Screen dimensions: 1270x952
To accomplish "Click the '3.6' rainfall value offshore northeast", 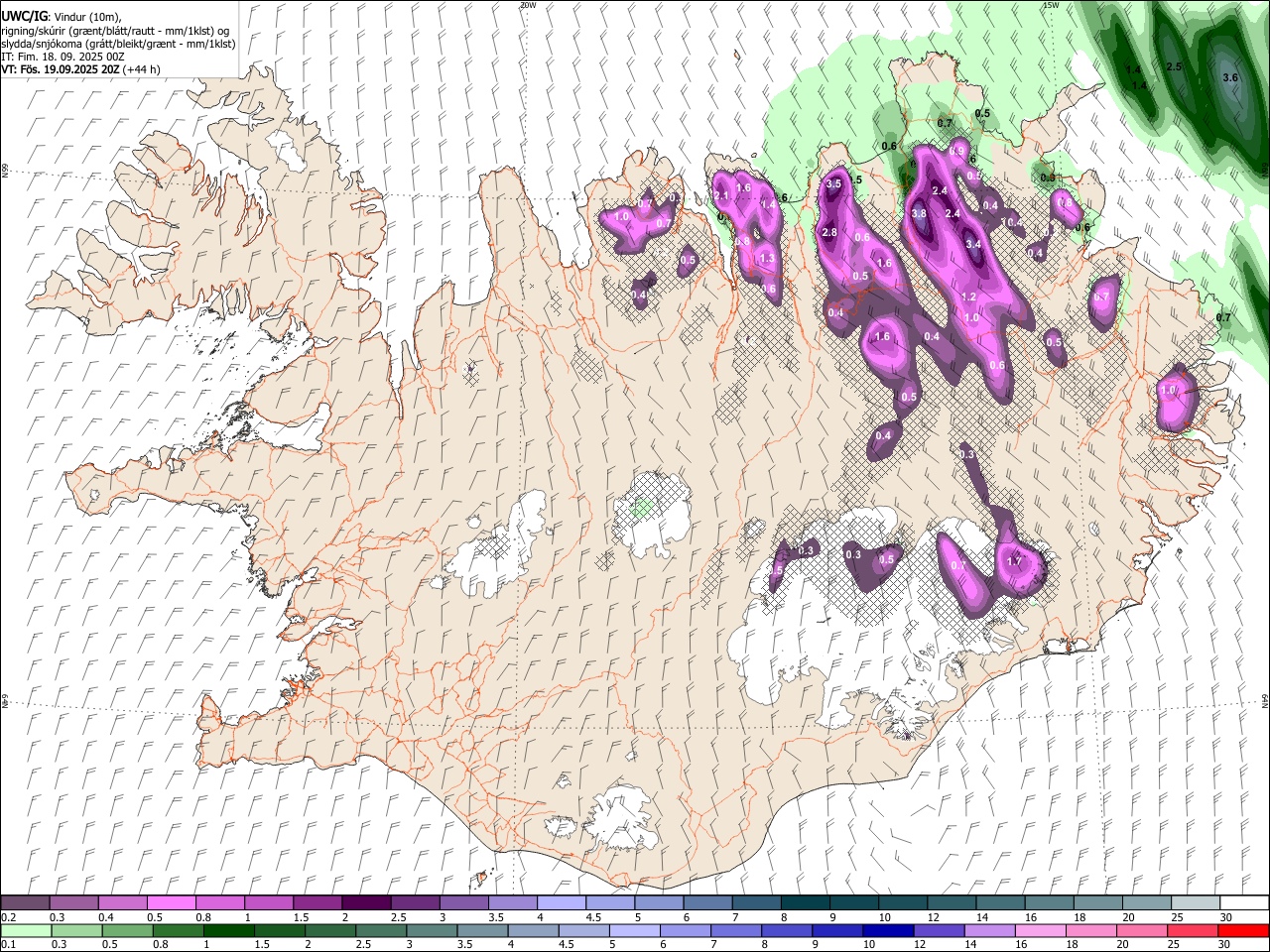I will tap(1231, 77).
